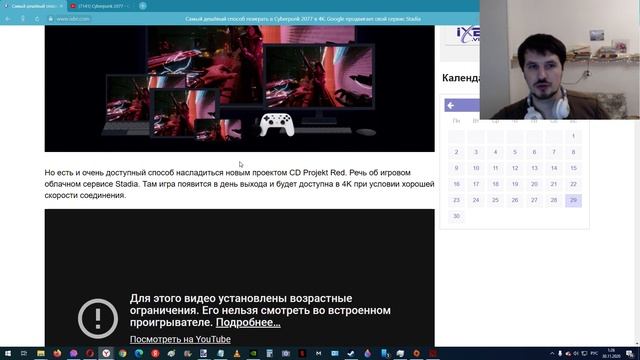Click the Stadia devices promo image
Screen dimensions: 640x360
coord(240,89)
